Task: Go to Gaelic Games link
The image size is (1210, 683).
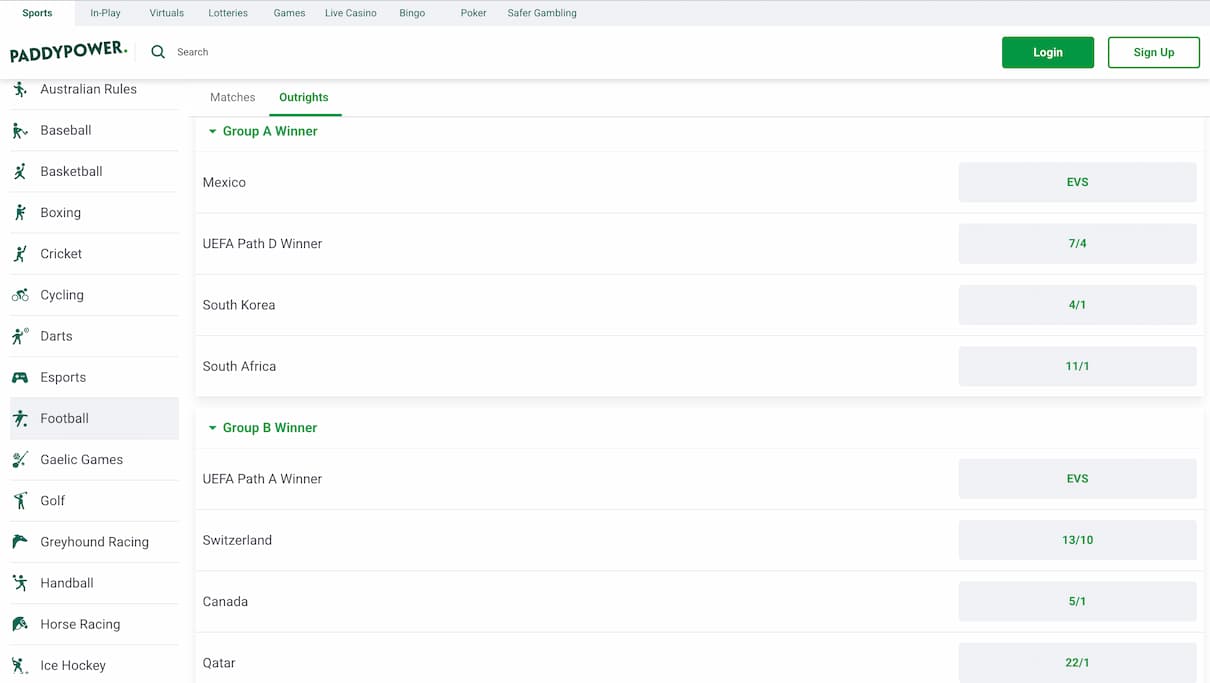Action: [94, 459]
